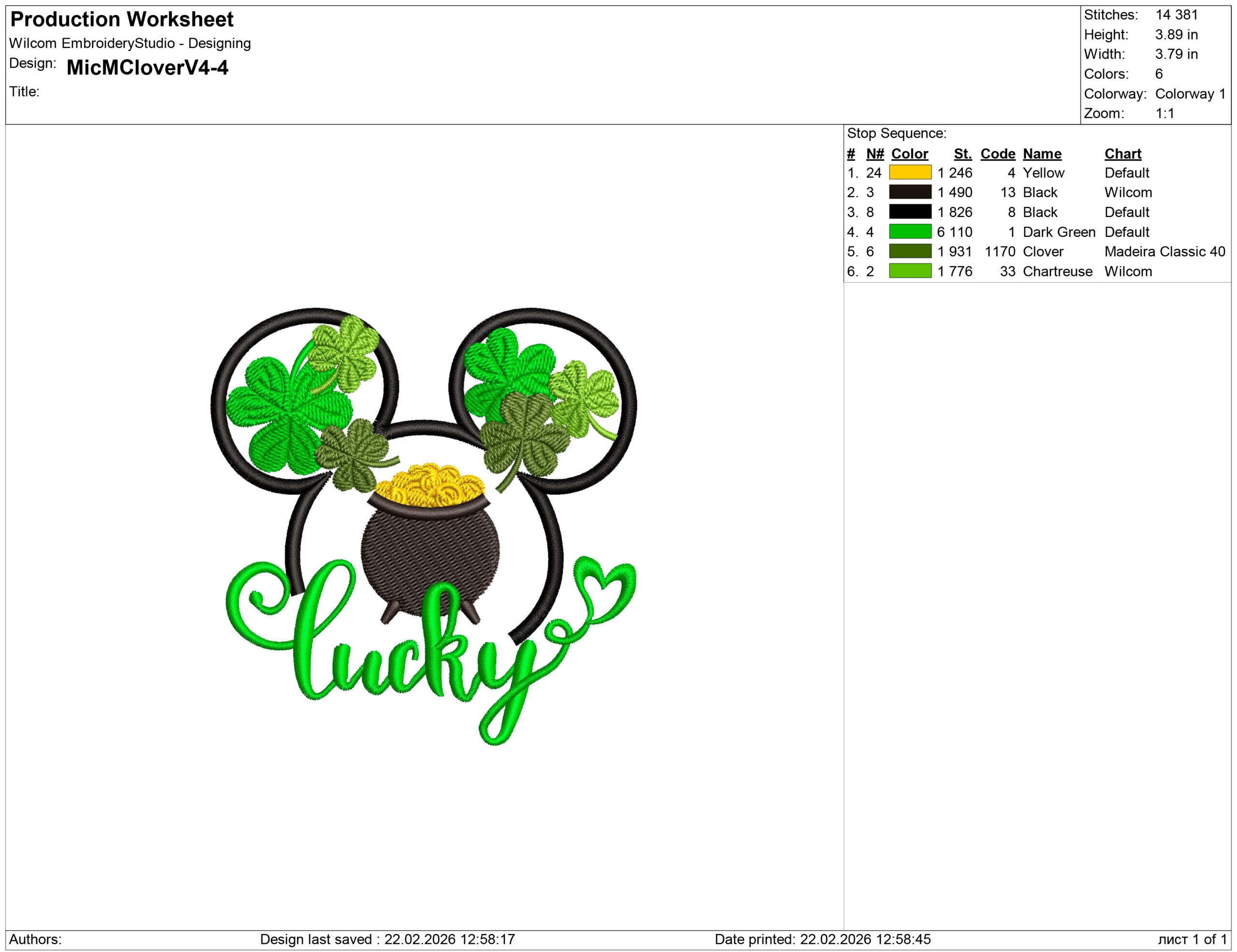Screen dimensions: 1237x952
Task: Click the St. column header
Action: [963, 154]
